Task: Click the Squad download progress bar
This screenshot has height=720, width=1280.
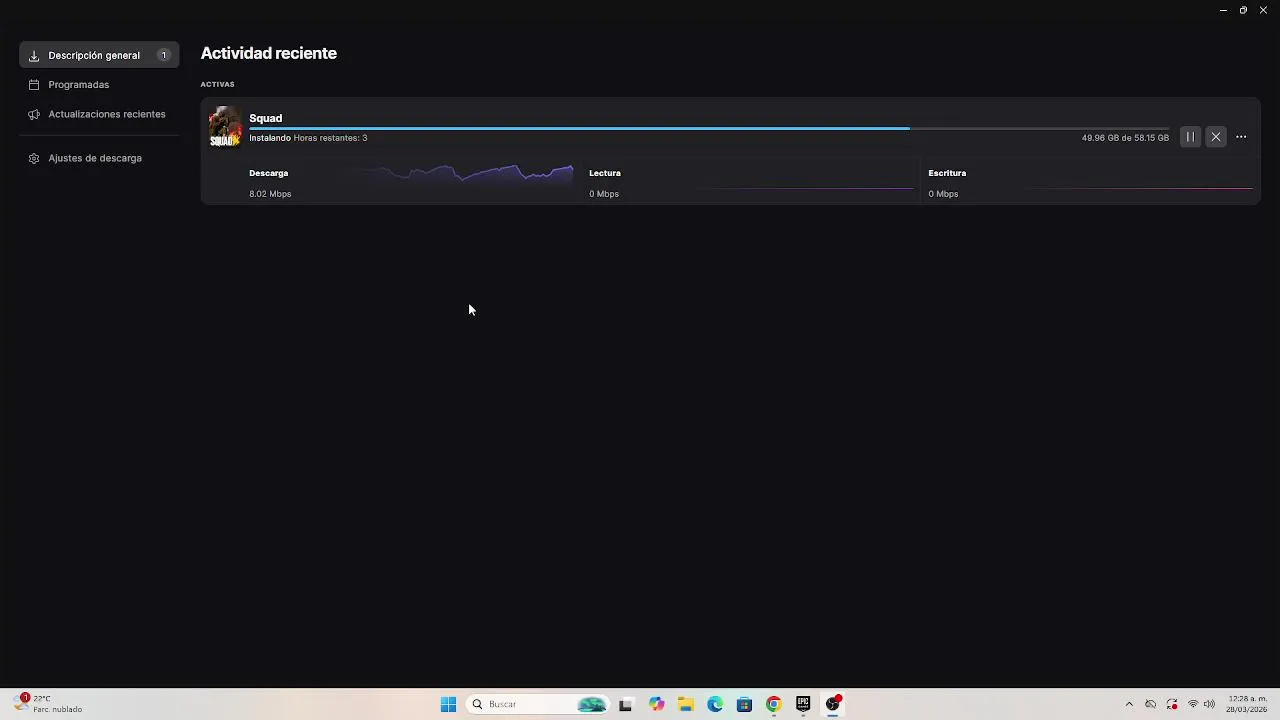Action: (709, 128)
